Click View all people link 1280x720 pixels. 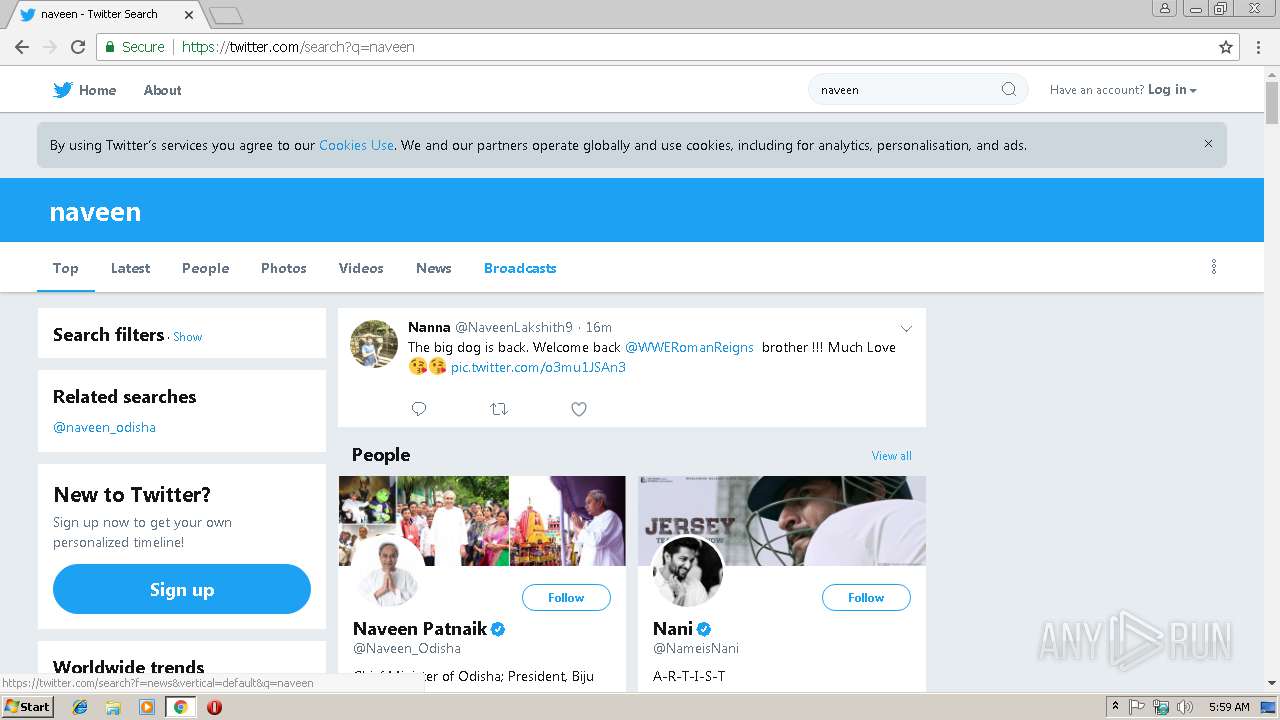[891, 456]
